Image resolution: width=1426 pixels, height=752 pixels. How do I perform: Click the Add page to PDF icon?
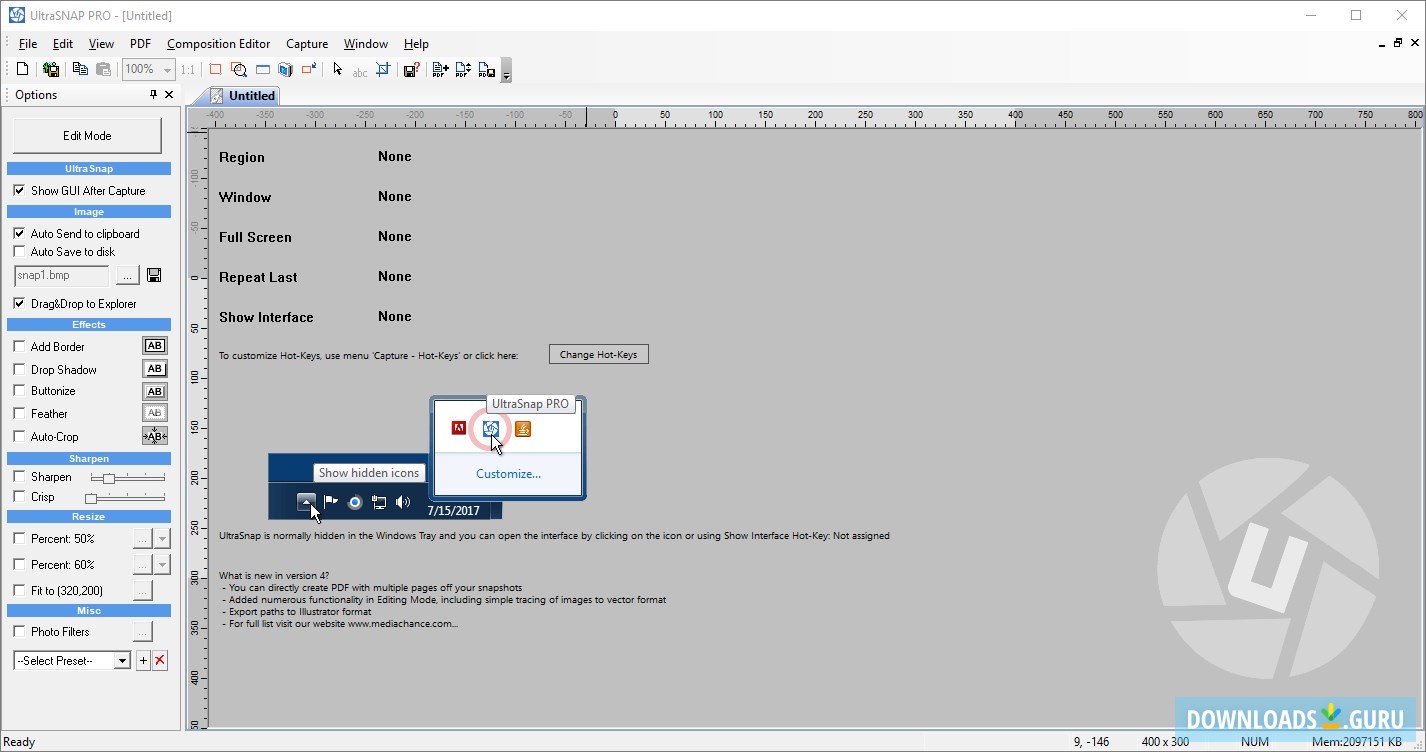click(440, 70)
